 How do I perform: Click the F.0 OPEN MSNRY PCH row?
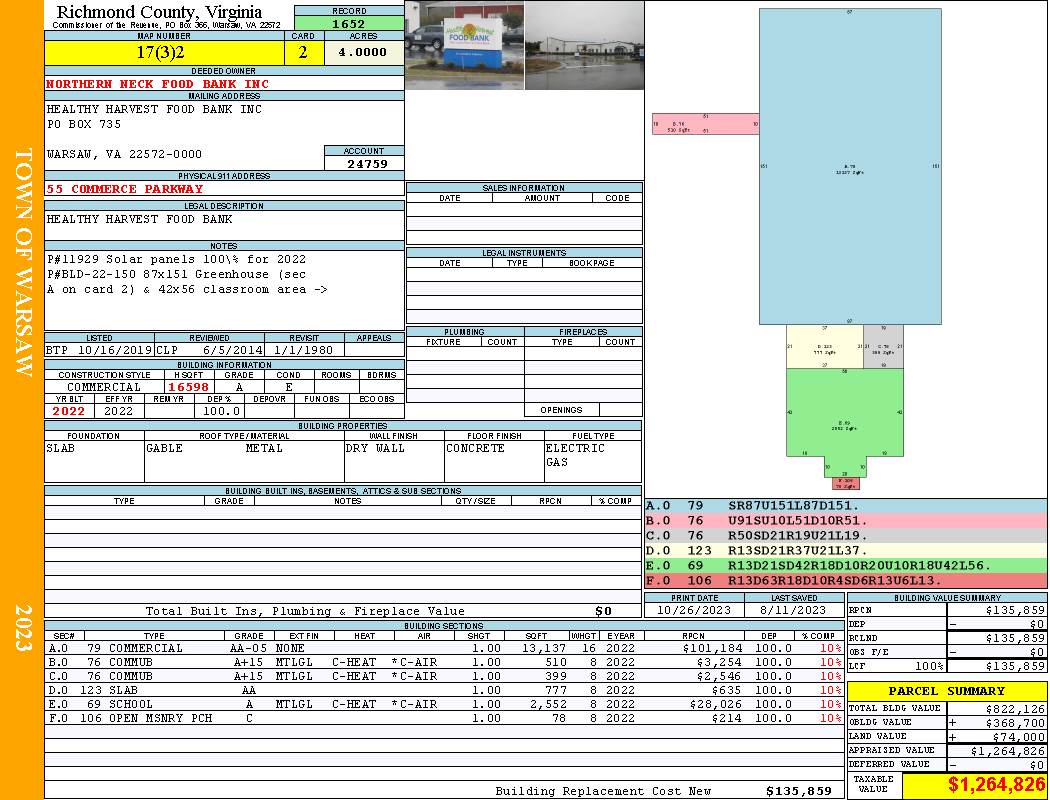pos(445,718)
